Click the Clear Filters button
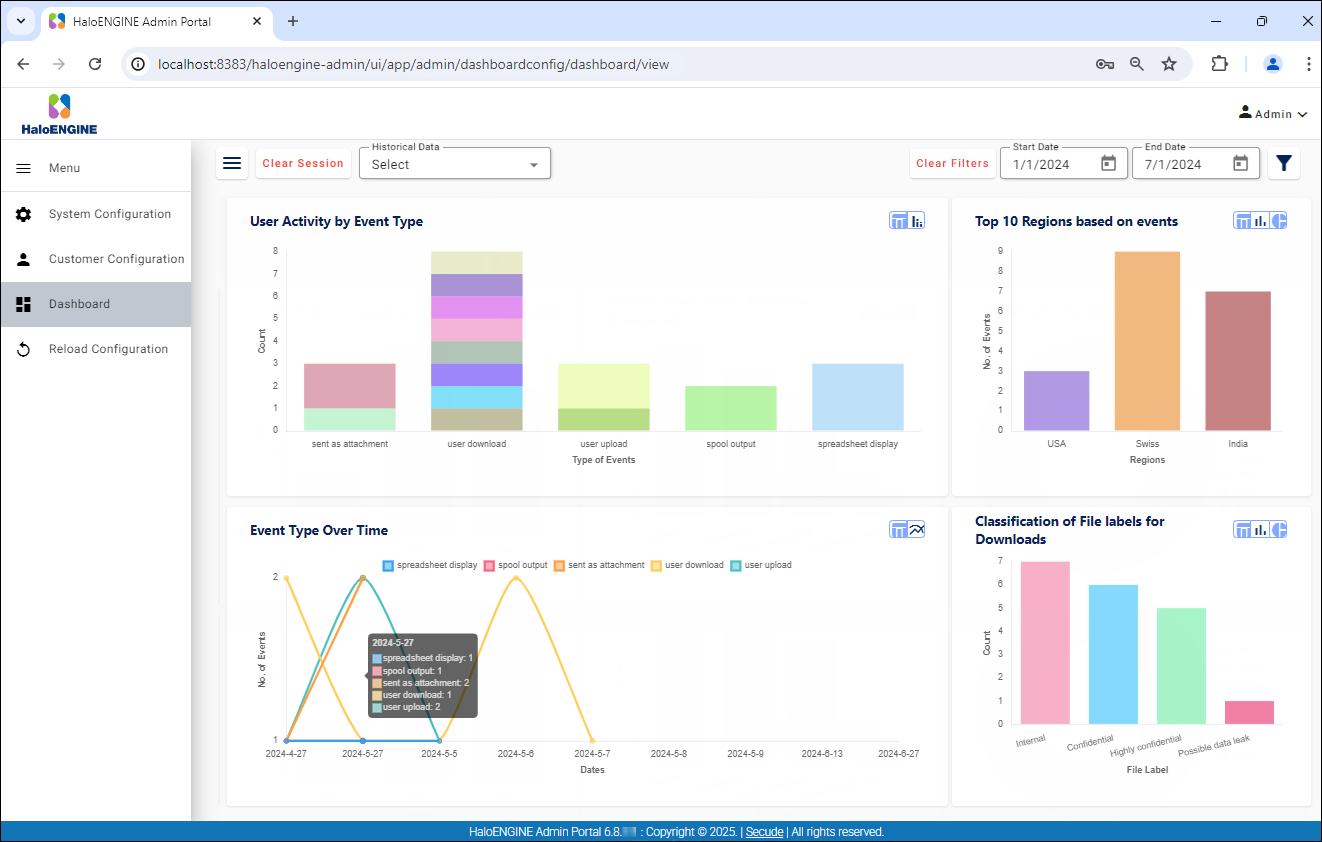 coord(952,163)
